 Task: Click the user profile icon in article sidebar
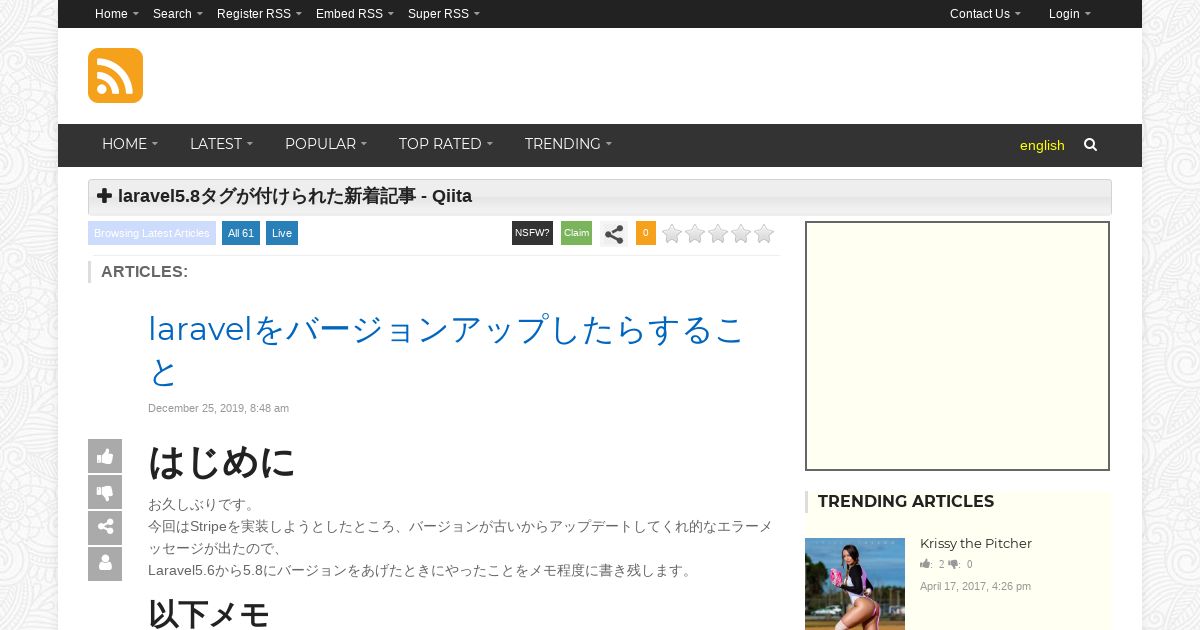tap(105, 564)
